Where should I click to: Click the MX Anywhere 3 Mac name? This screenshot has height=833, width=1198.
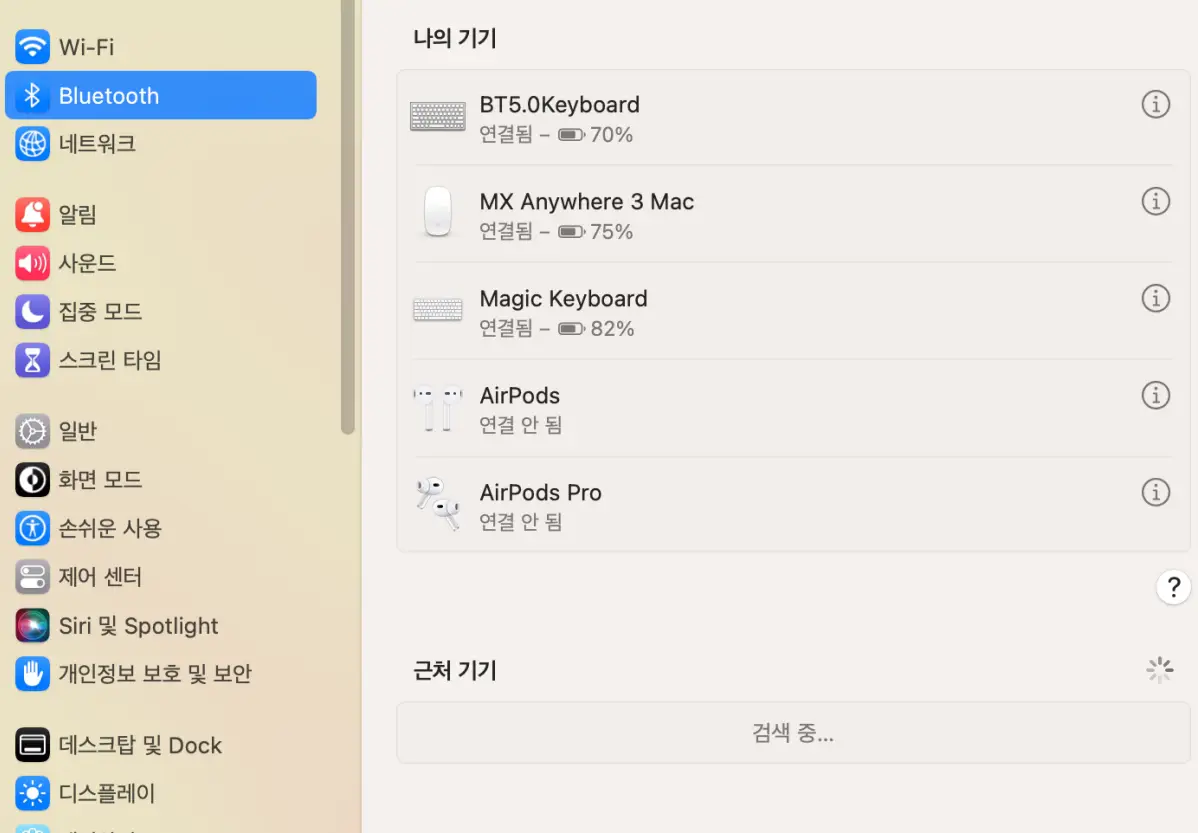tap(587, 202)
